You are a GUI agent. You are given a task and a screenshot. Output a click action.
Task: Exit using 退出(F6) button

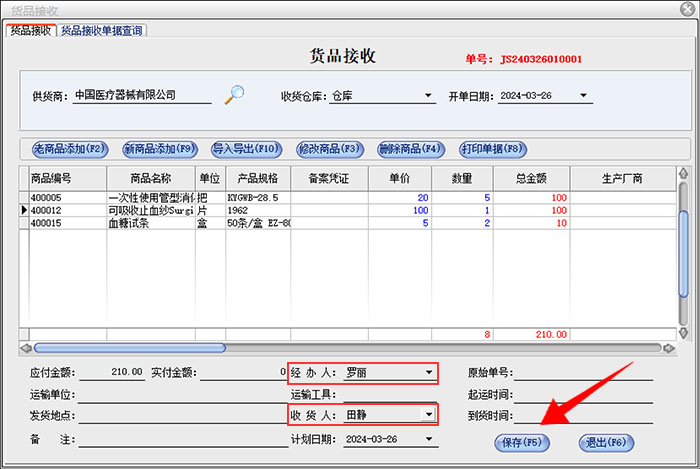(x=605, y=442)
